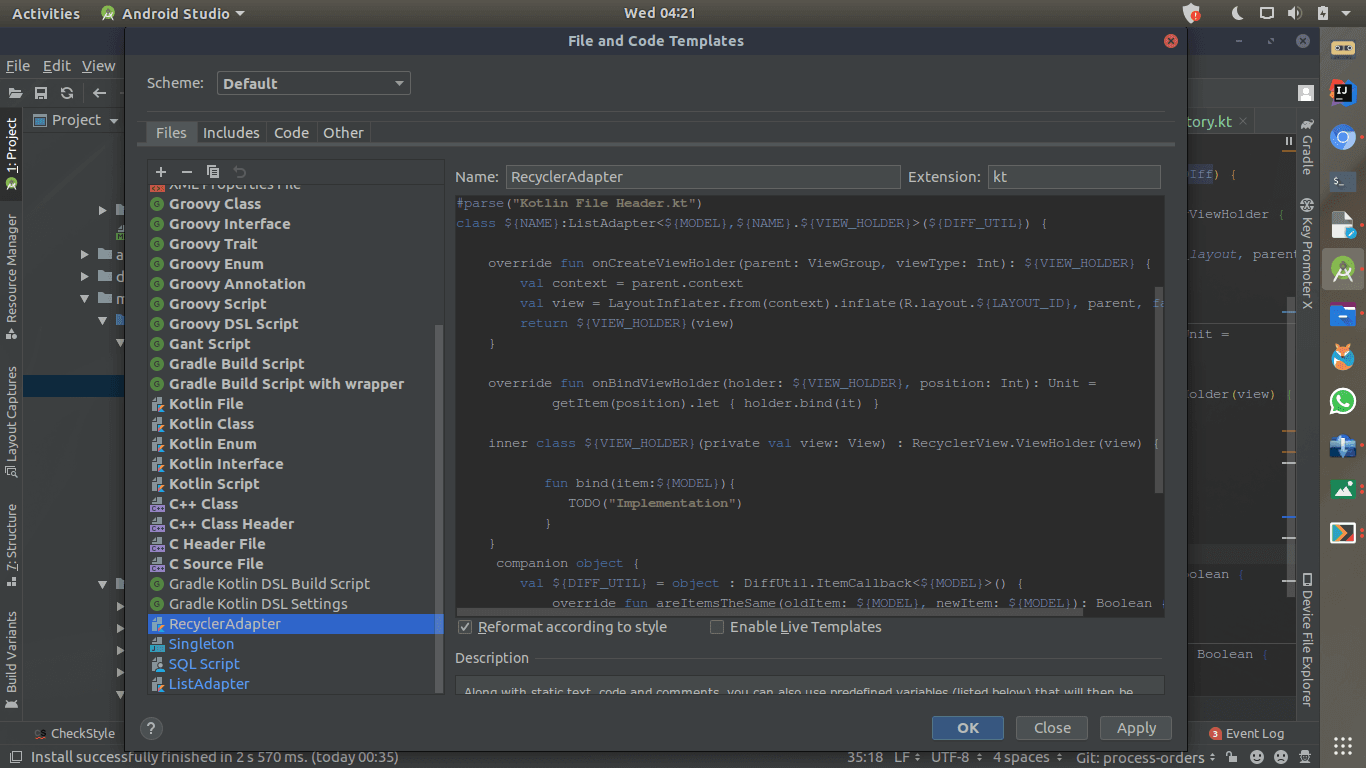Select the Singleton template in list
The image size is (1366, 768).
[201, 644]
